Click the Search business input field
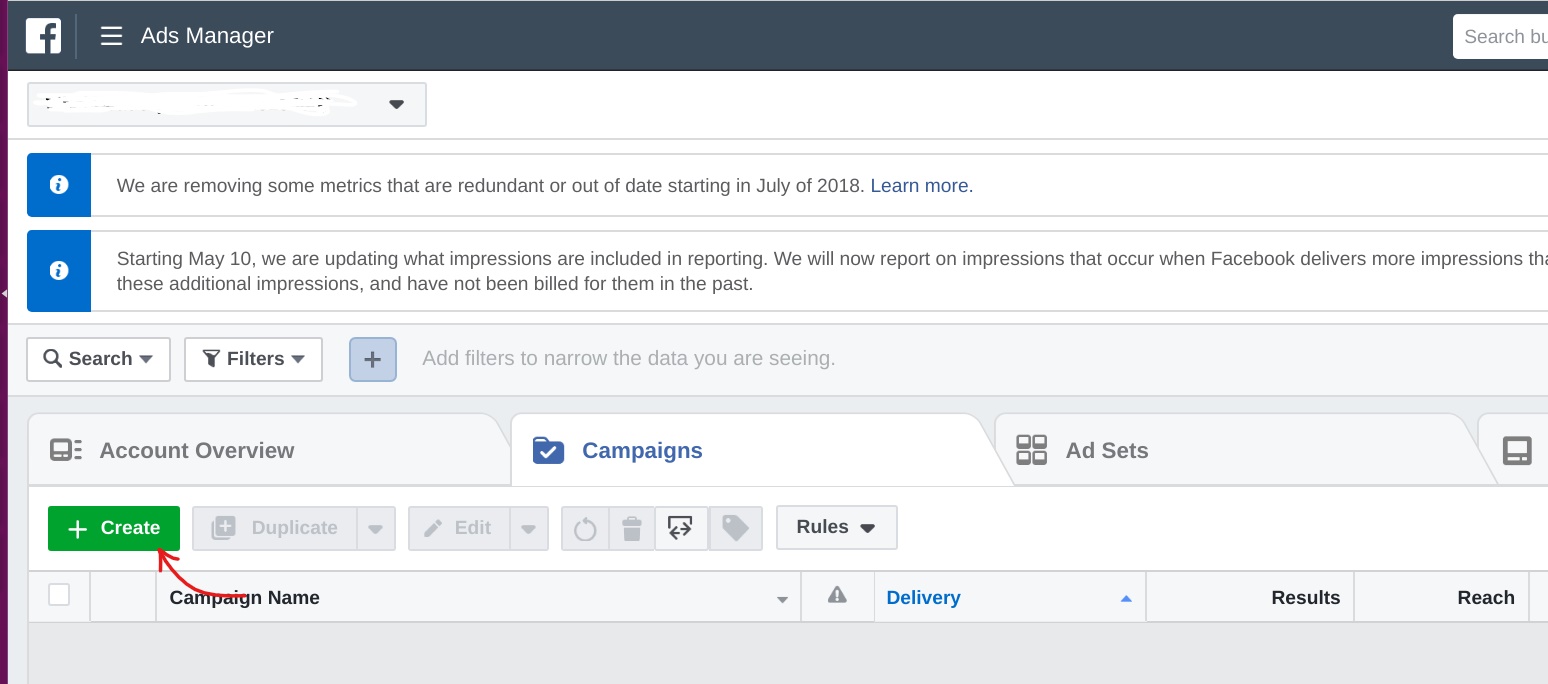Viewport: 1548px width, 684px height. 1500,37
